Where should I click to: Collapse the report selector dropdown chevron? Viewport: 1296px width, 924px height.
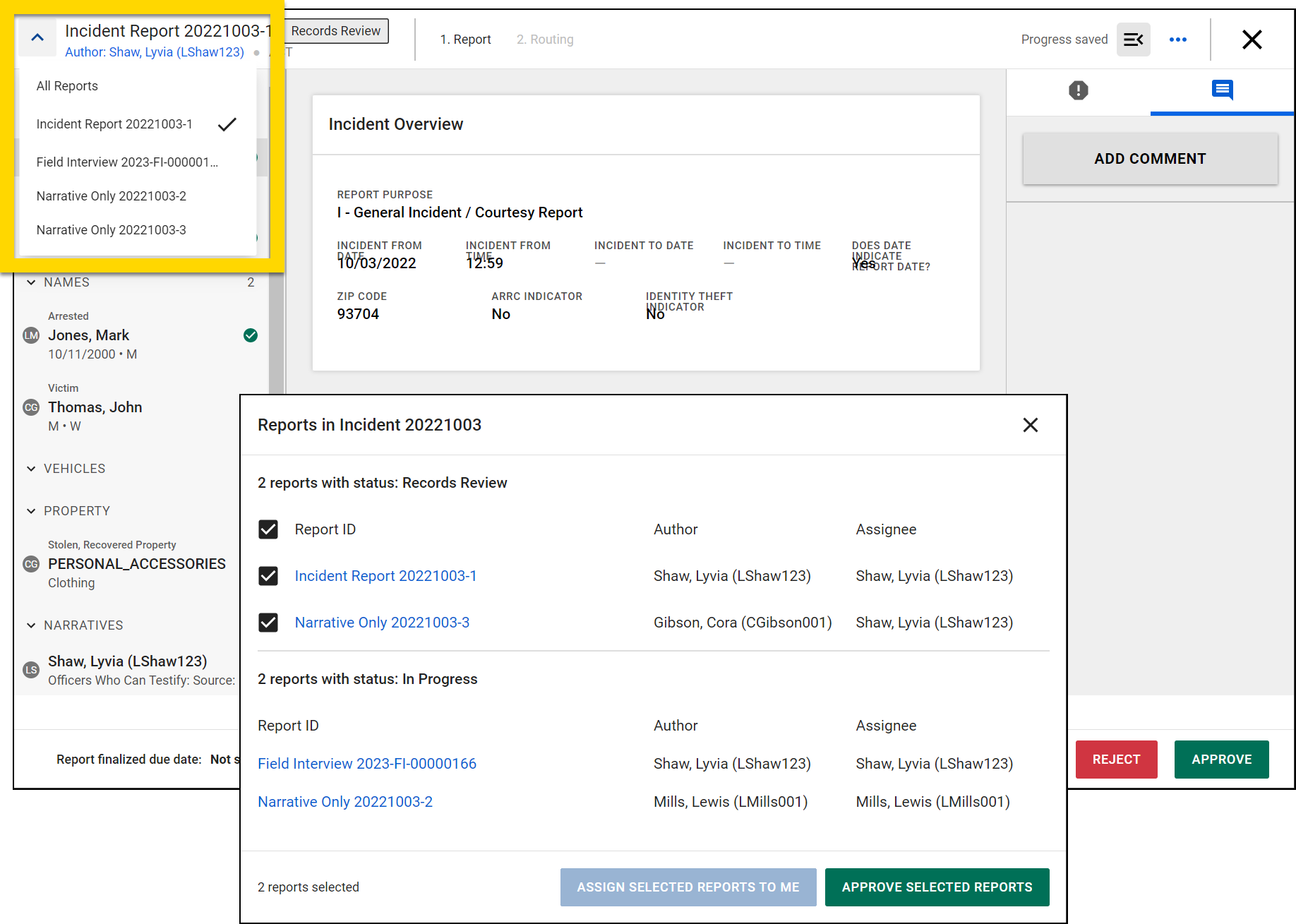37,37
